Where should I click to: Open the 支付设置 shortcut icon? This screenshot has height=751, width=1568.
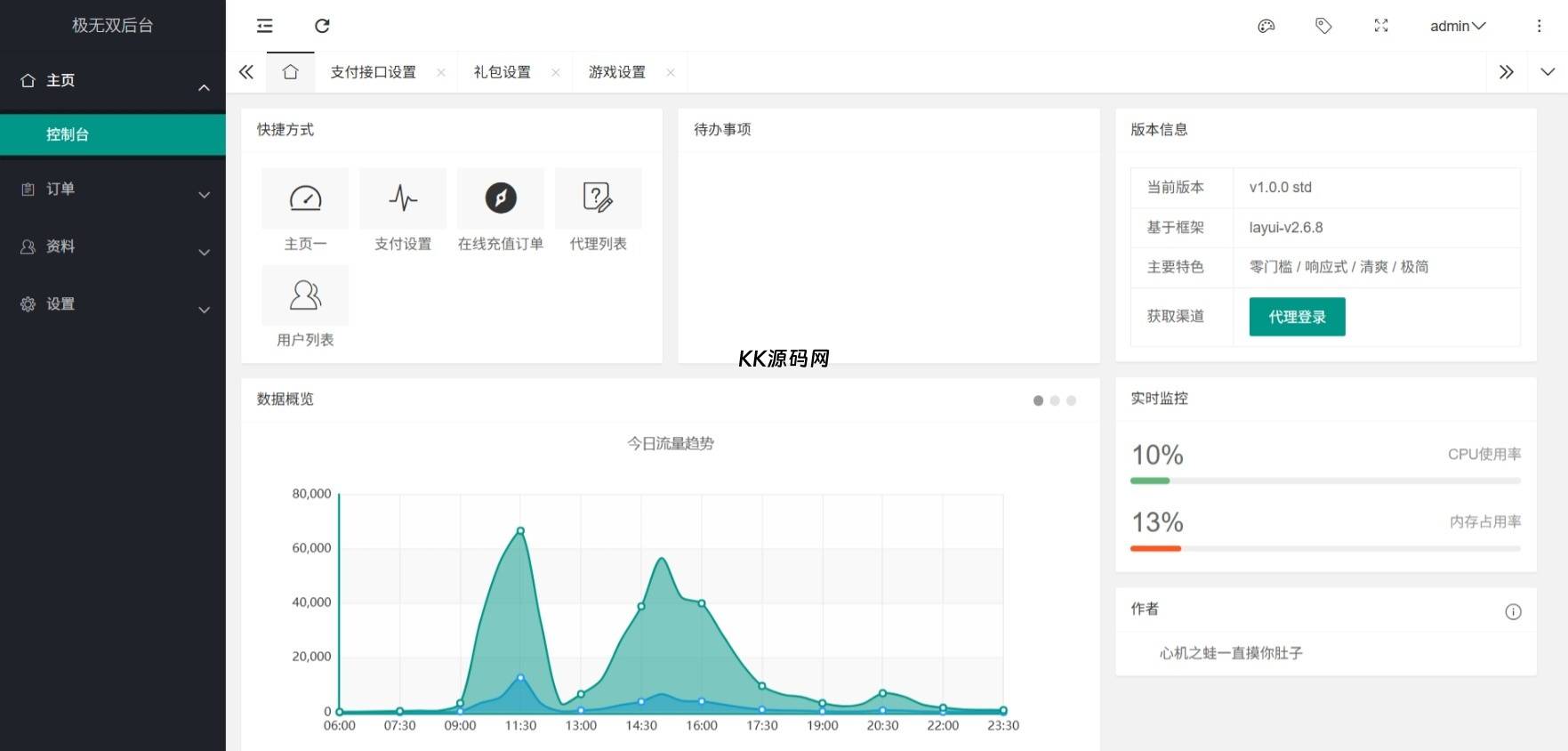[403, 198]
